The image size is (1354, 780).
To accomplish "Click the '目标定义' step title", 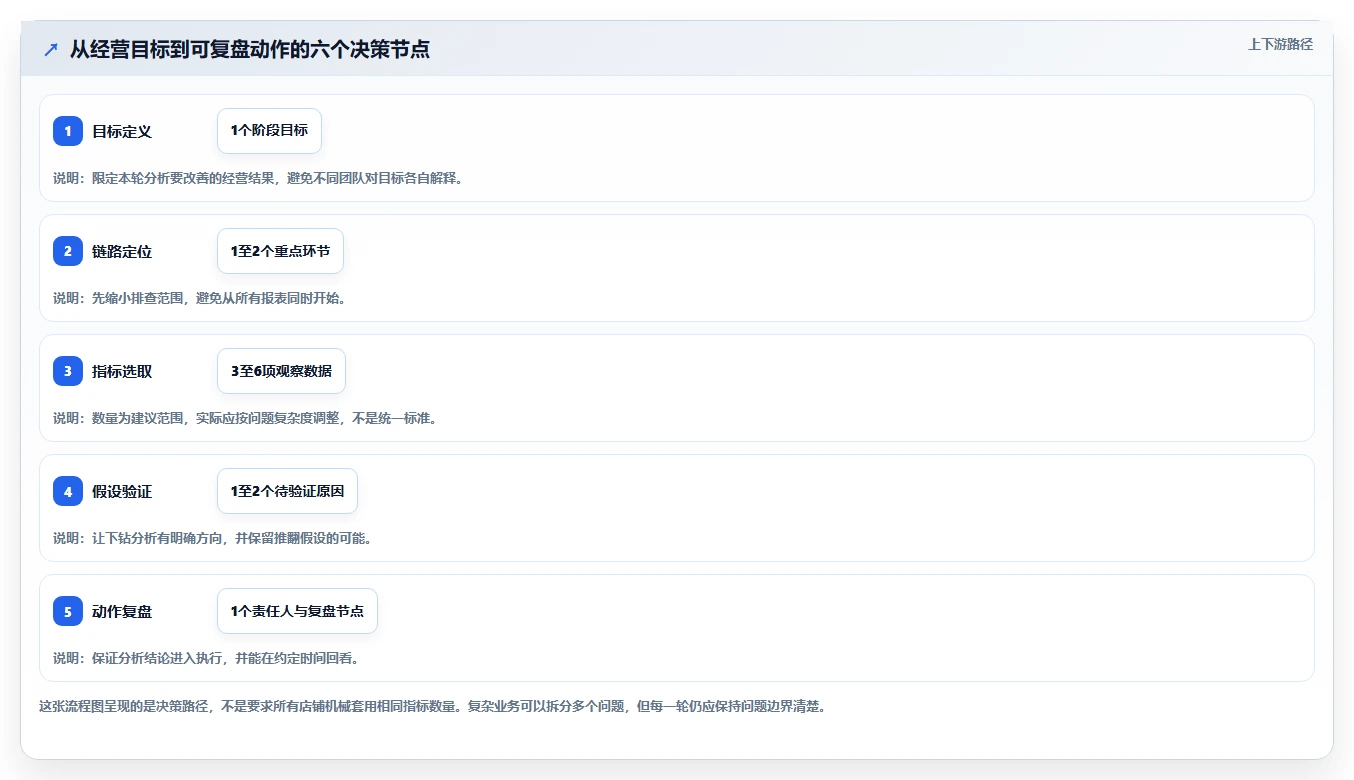I will (x=122, y=131).
